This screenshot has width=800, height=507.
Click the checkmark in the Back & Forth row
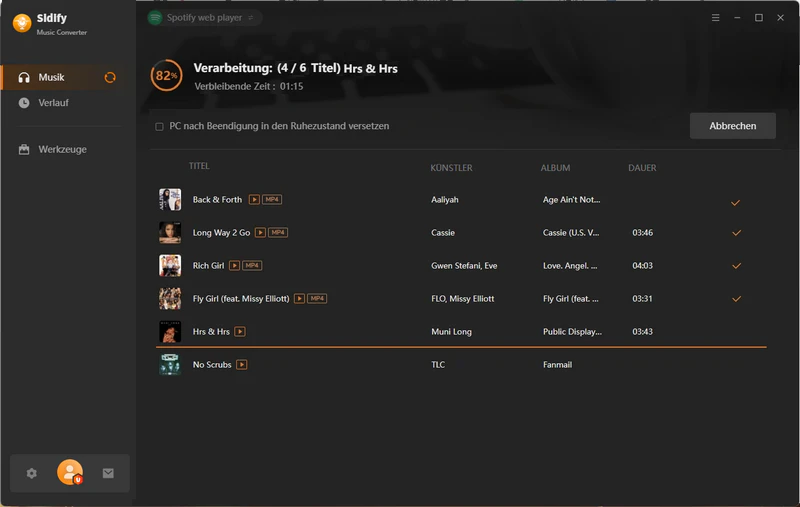[x=735, y=203]
